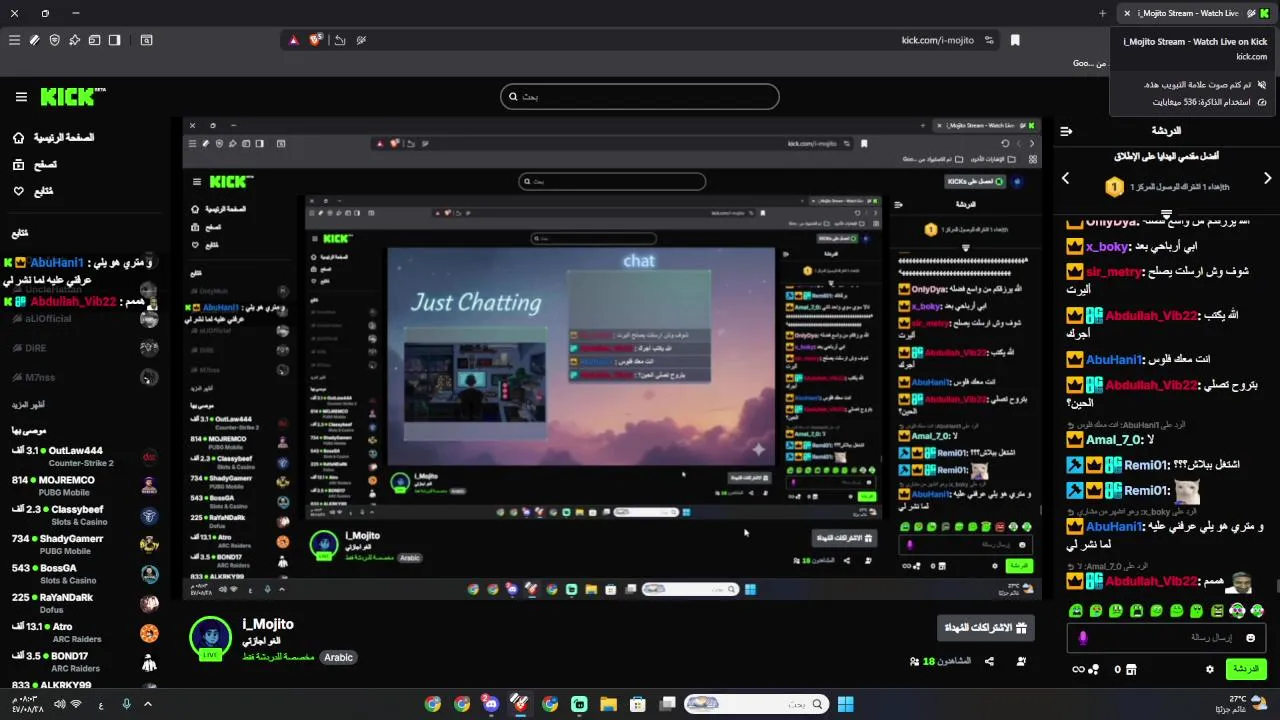Open RaYaNDaRk Dofus channel
Image resolution: width=1280 pixels, height=720 pixels.
click(84, 603)
